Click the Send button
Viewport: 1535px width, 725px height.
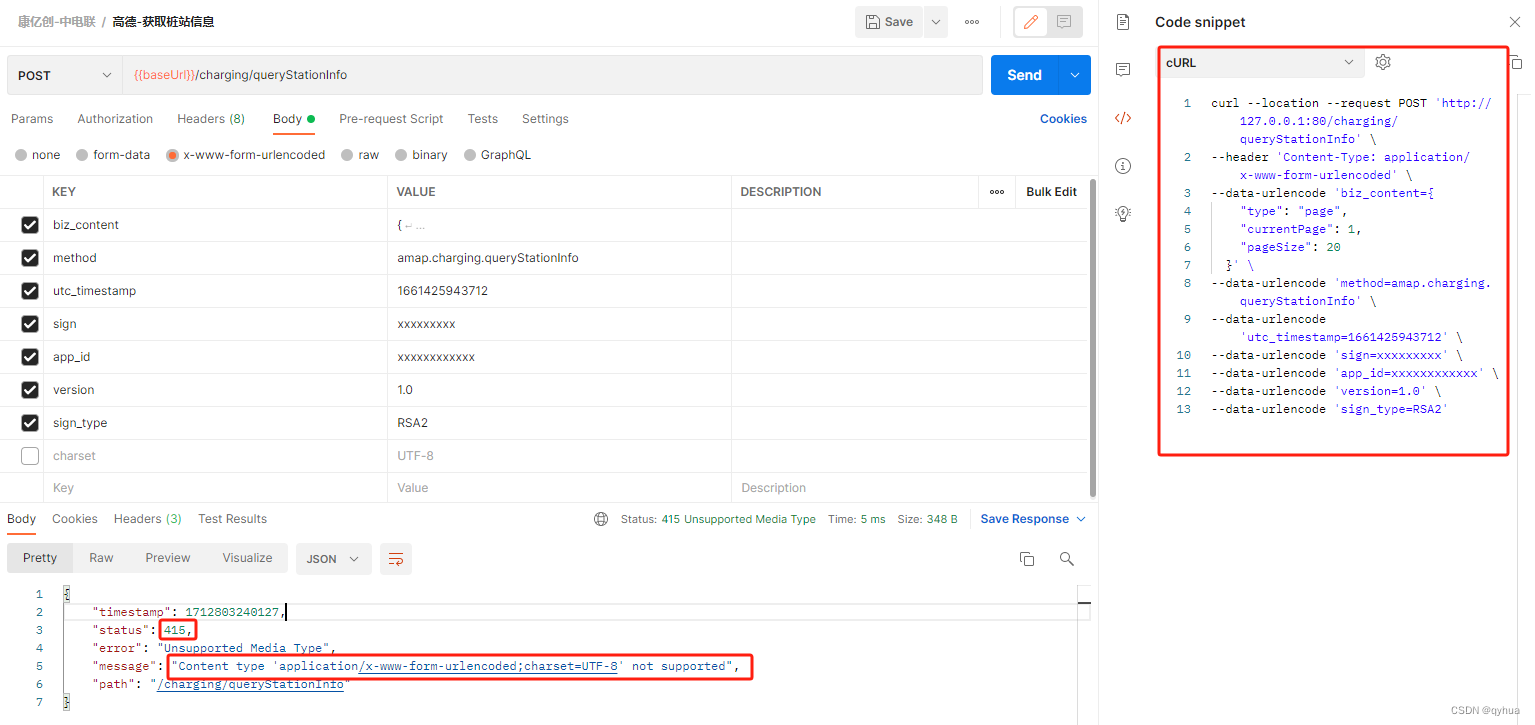tap(1023, 74)
